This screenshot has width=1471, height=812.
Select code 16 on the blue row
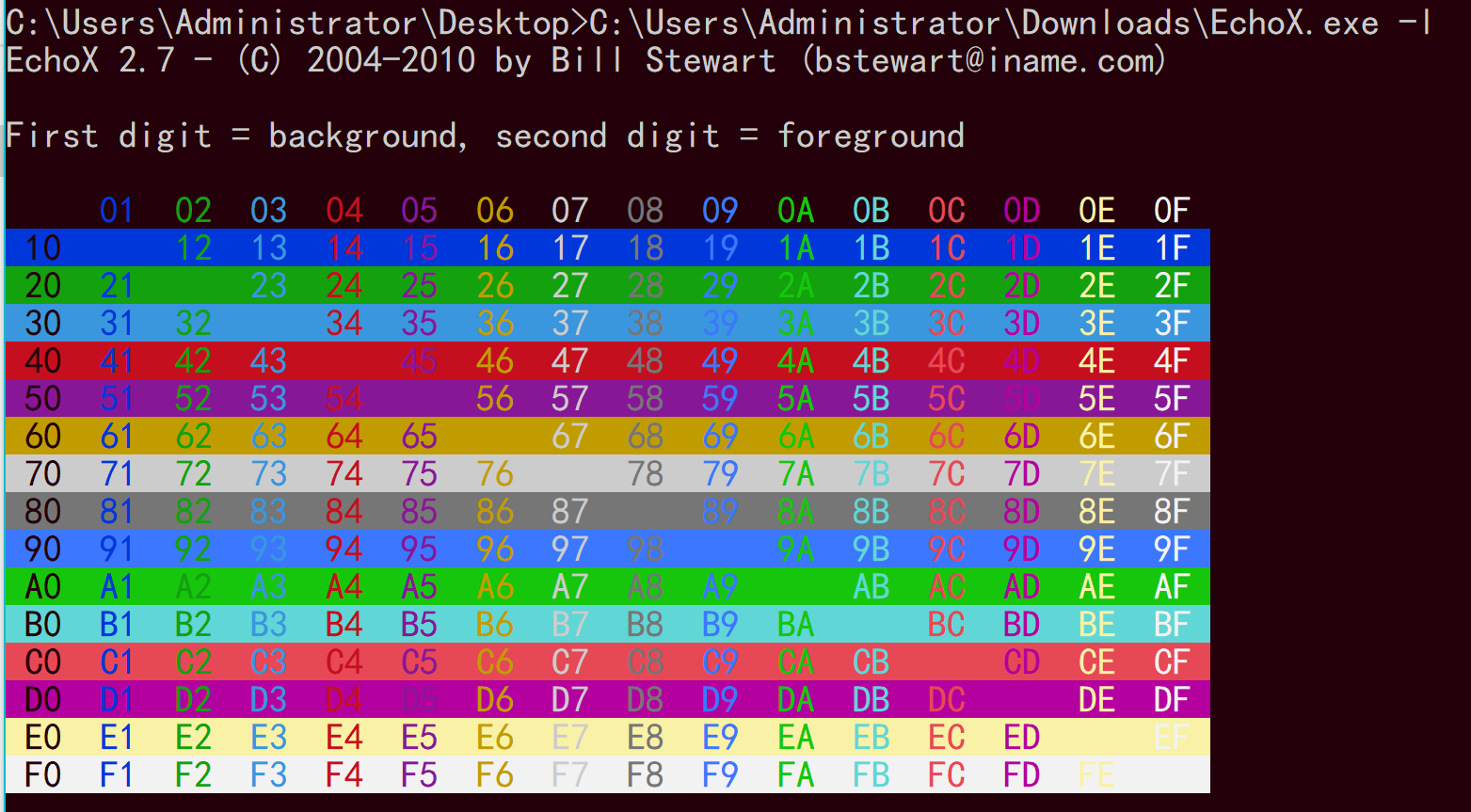click(494, 247)
